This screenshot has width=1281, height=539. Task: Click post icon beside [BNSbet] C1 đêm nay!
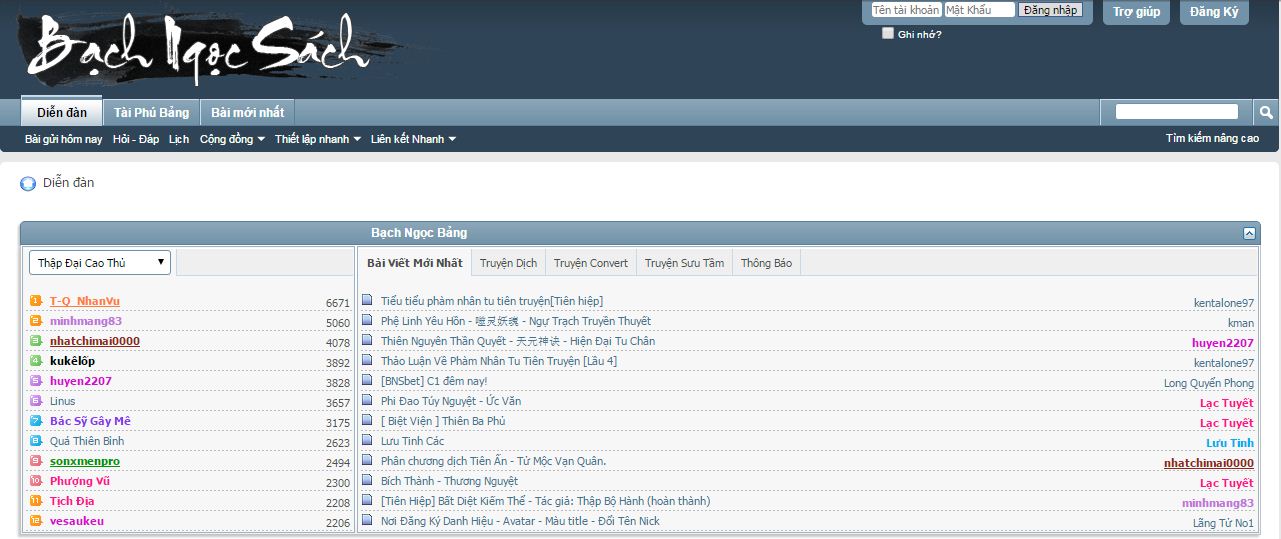point(367,381)
